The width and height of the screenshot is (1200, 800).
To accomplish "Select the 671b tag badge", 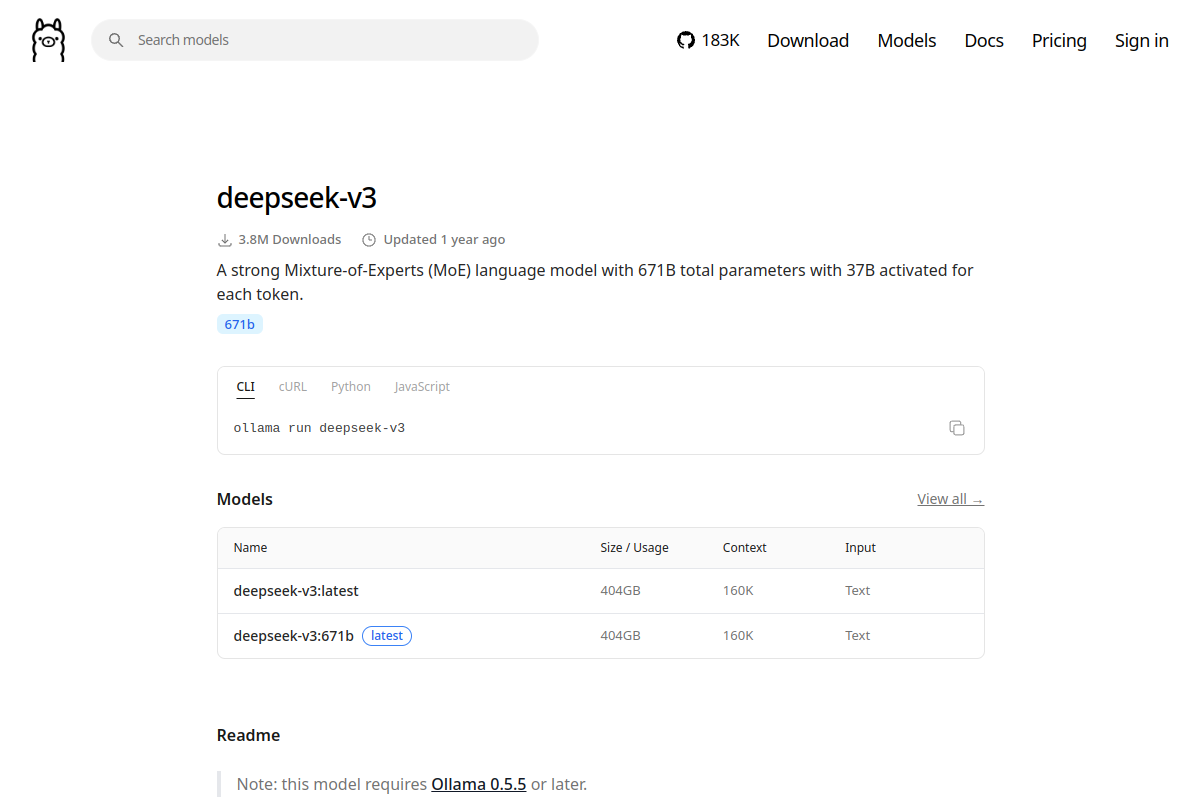I will pyautogui.click(x=240, y=324).
